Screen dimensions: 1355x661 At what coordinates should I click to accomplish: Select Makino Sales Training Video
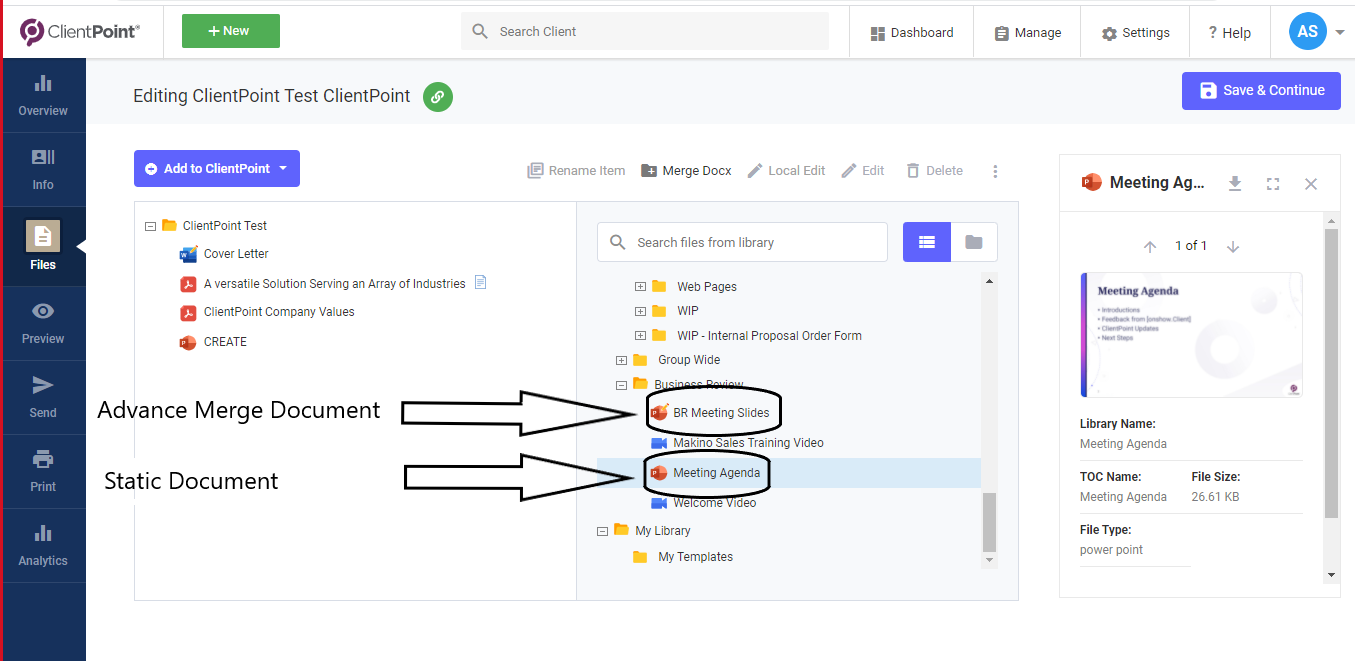click(x=748, y=443)
